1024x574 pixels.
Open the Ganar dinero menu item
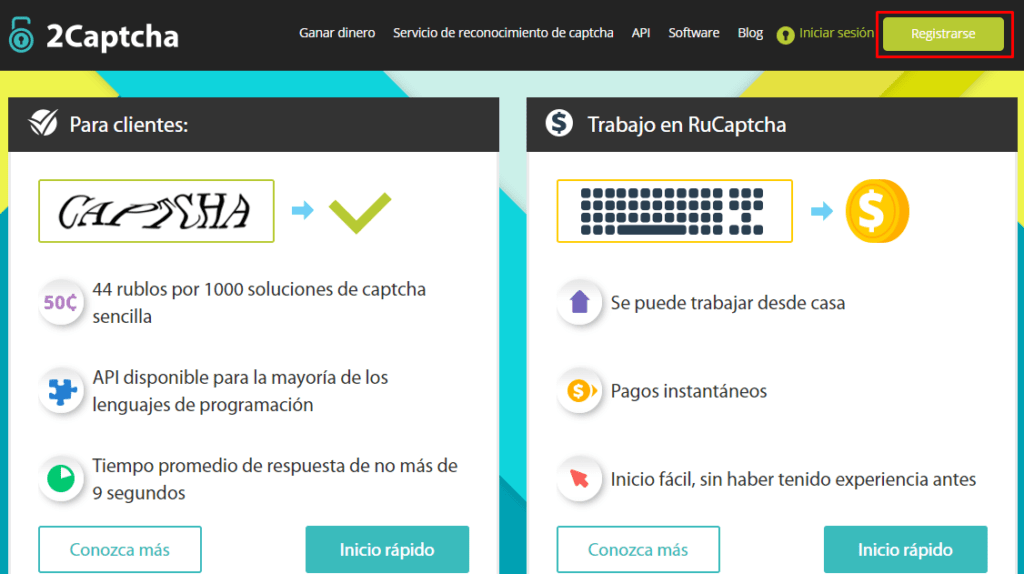[x=337, y=33]
